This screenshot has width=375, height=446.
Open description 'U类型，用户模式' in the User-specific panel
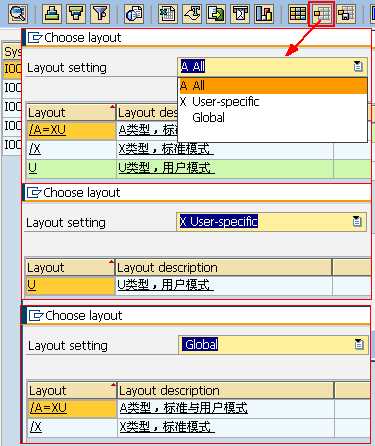point(165,285)
